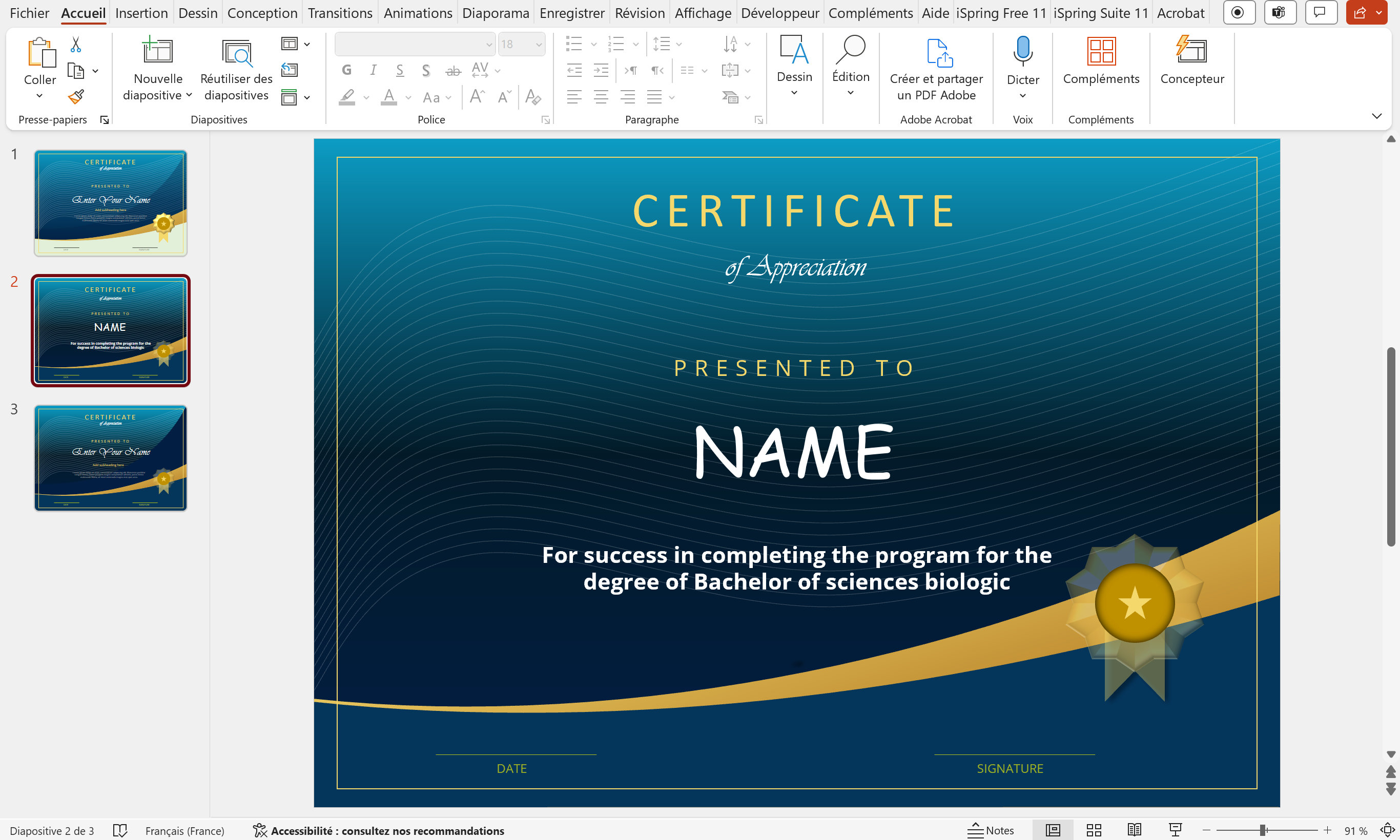Justify text alignment
Image resolution: width=1400 pixels, height=840 pixels.
pyautogui.click(x=654, y=97)
